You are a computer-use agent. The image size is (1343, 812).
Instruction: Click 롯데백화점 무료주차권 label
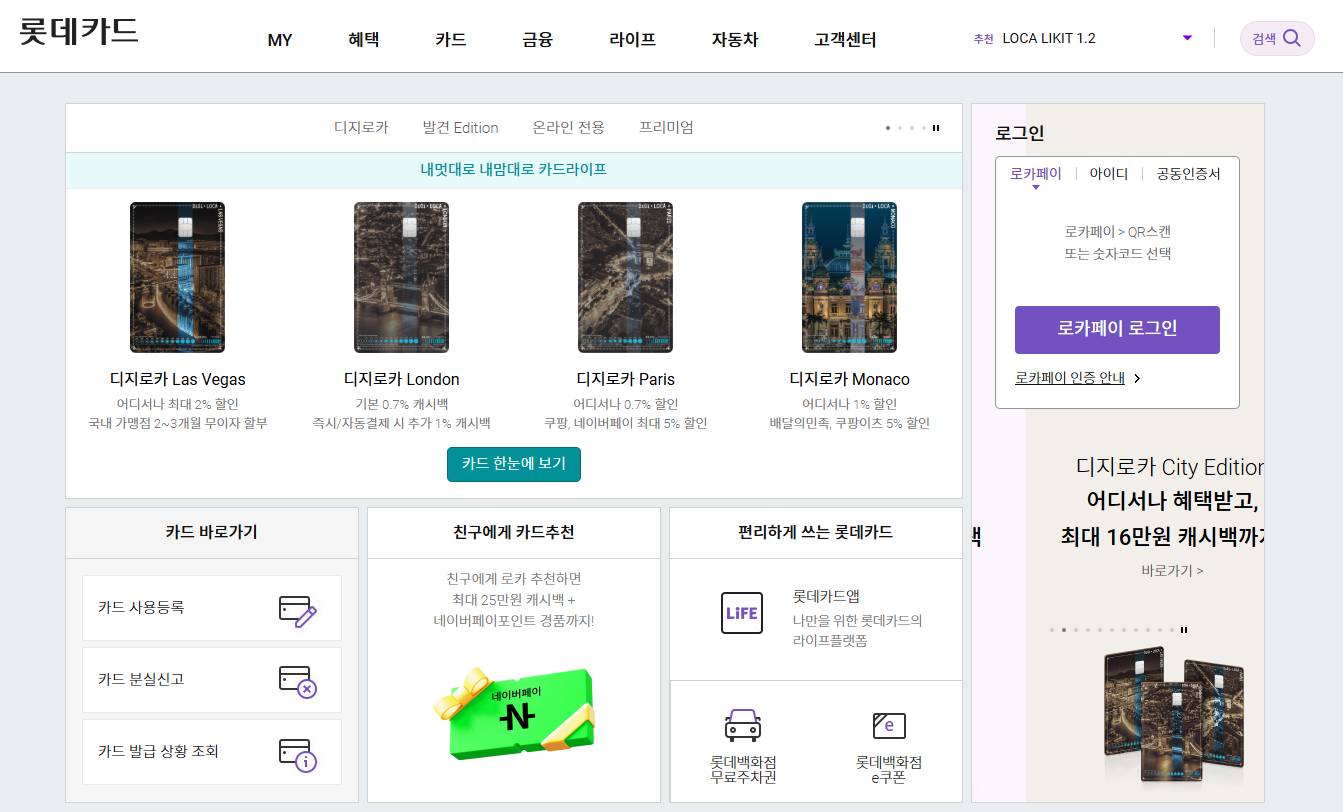(x=742, y=769)
